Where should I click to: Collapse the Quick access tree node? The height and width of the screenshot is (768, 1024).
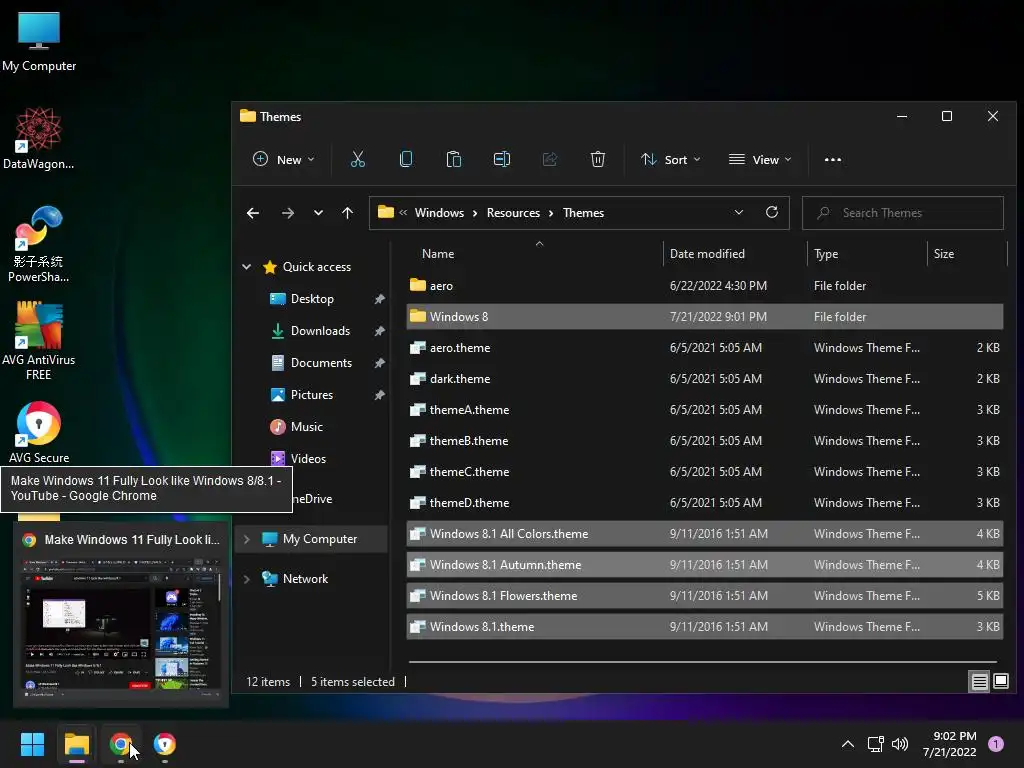coord(247,266)
